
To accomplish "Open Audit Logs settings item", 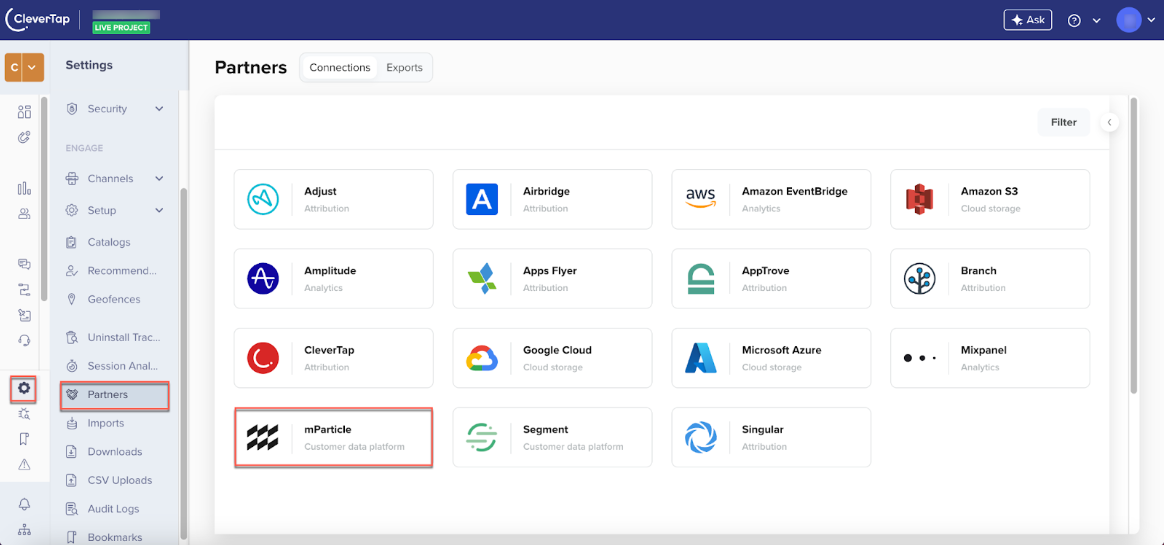I will [113, 509].
